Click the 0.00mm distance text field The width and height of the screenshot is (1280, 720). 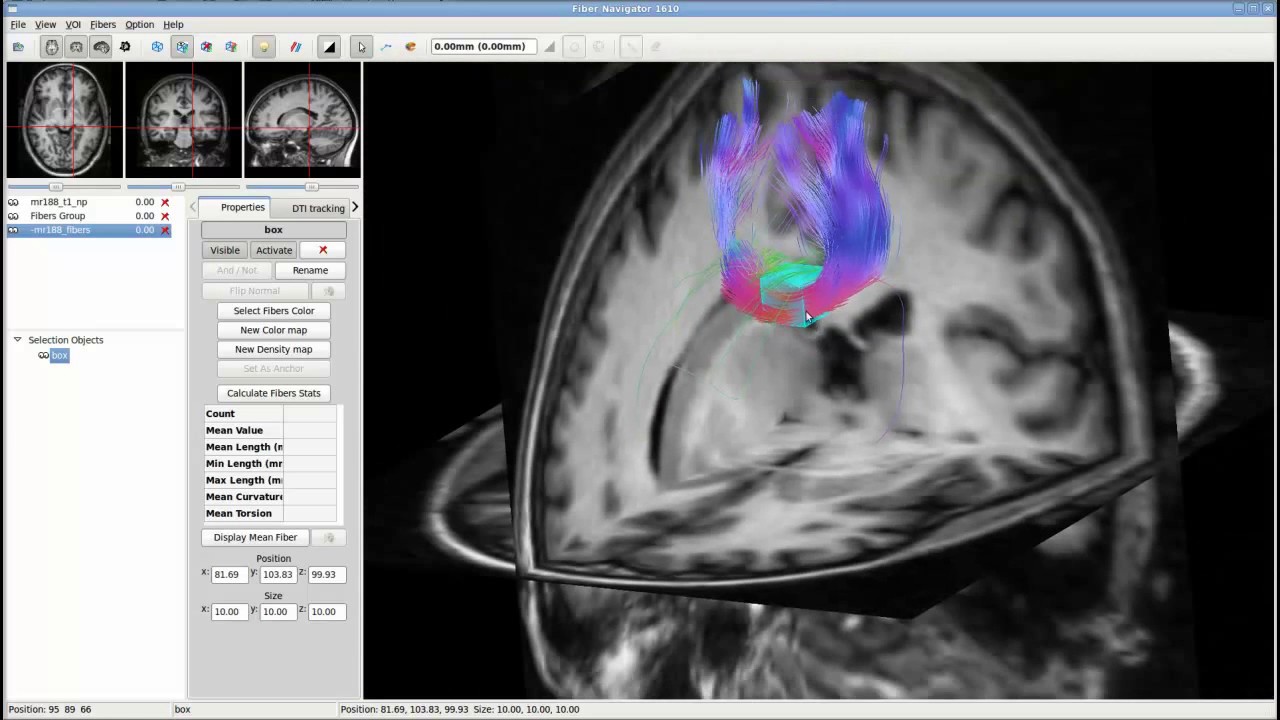[x=484, y=47]
